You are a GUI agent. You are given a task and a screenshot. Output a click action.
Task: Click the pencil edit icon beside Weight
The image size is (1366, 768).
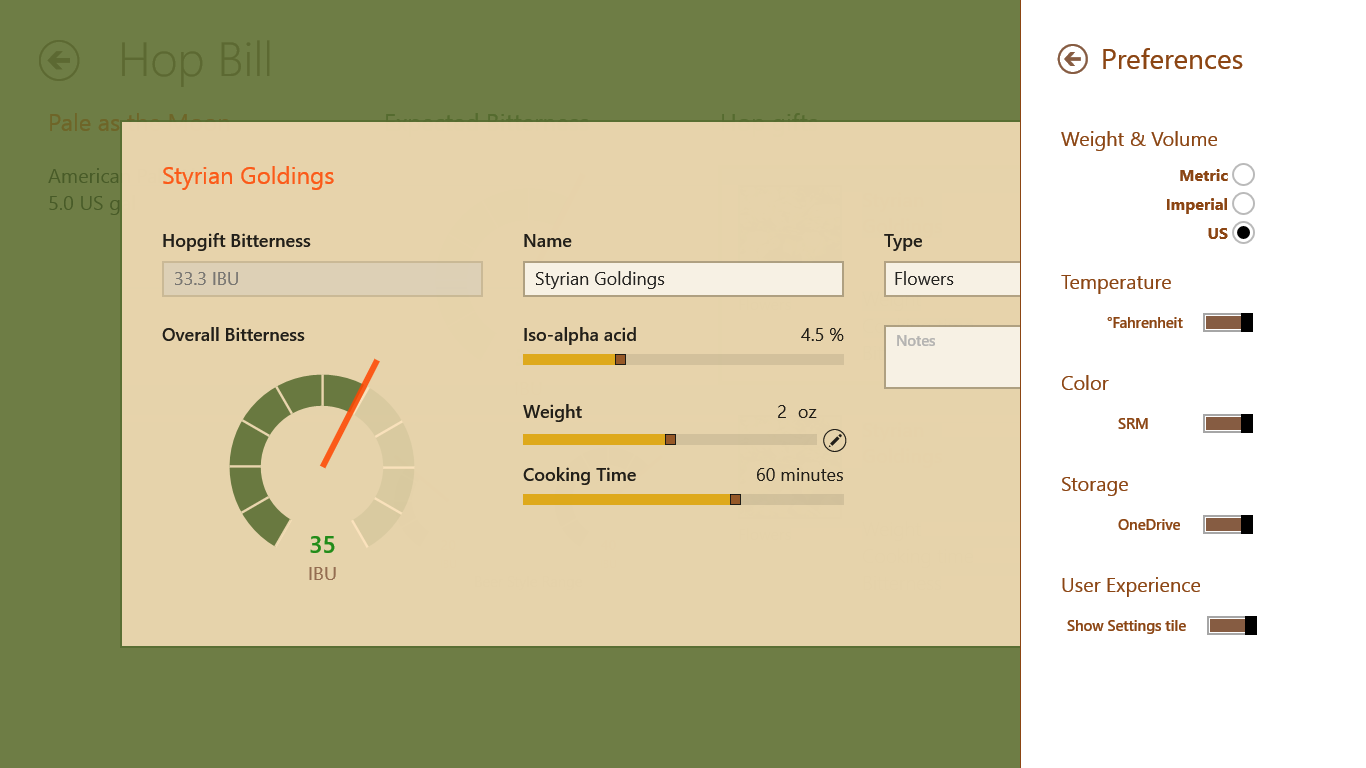835,440
